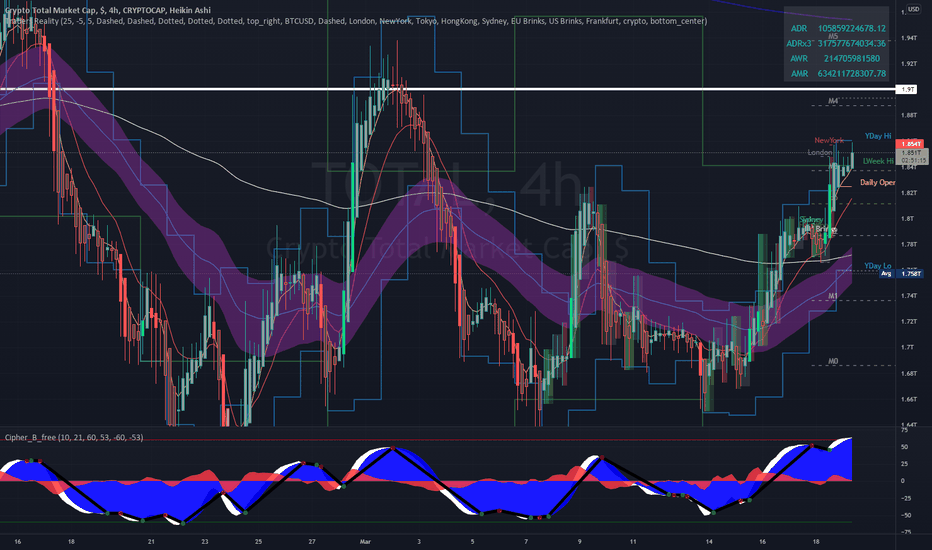Click the 1.94T price axis label
Image resolution: width=932 pixels, height=550 pixels.
(x=908, y=38)
